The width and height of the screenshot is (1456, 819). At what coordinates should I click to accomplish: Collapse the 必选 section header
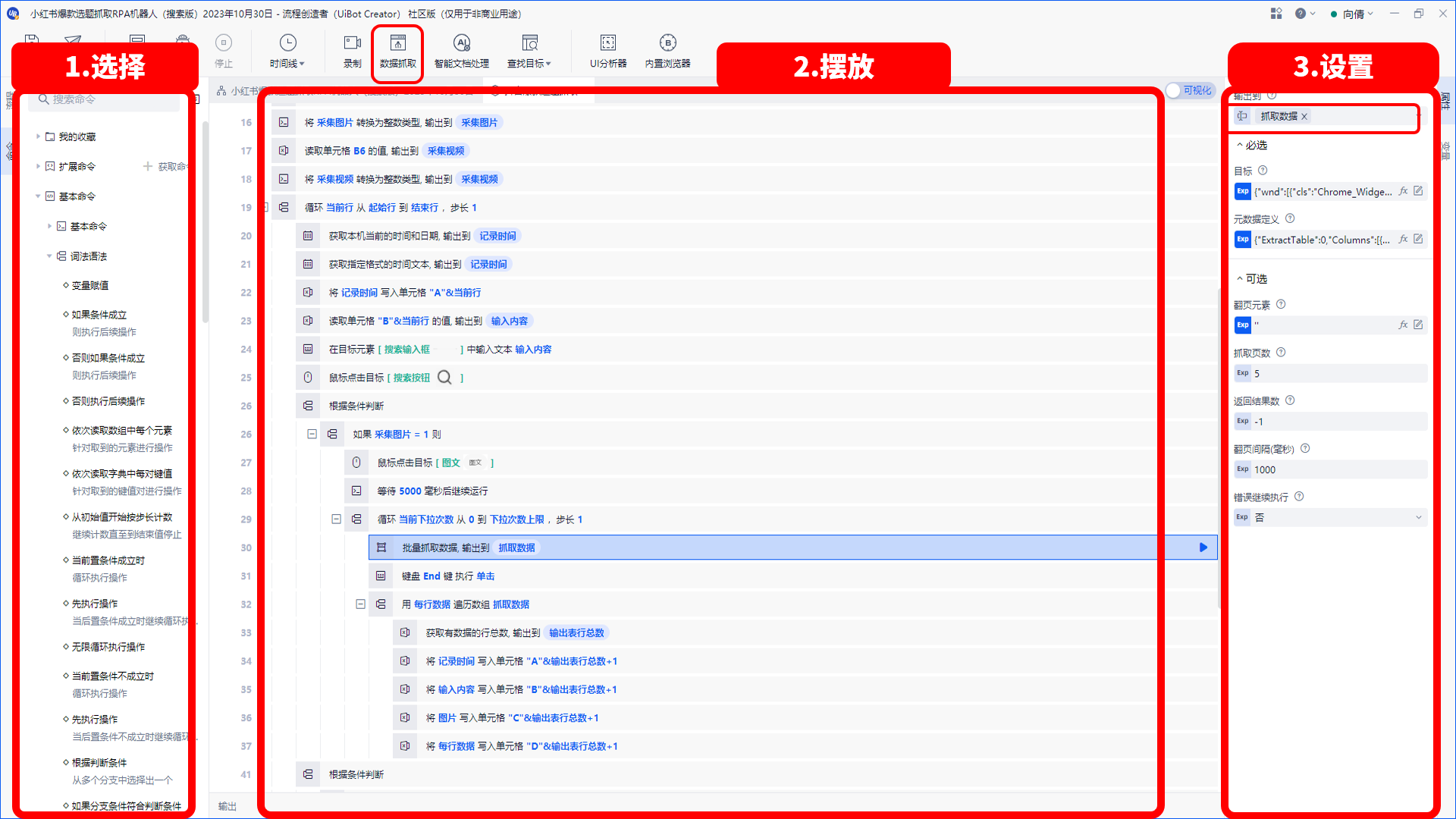(1252, 145)
